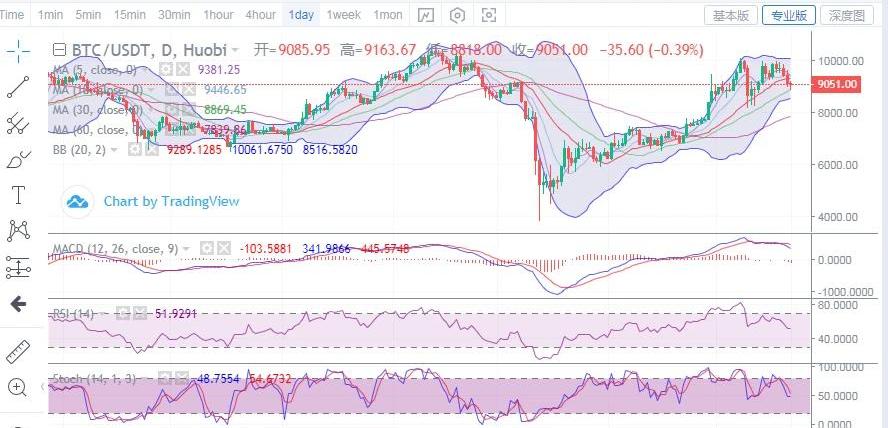This screenshot has width=888, height=428.
Task: Open settings for the MACD indicator
Action: (206, 247)
